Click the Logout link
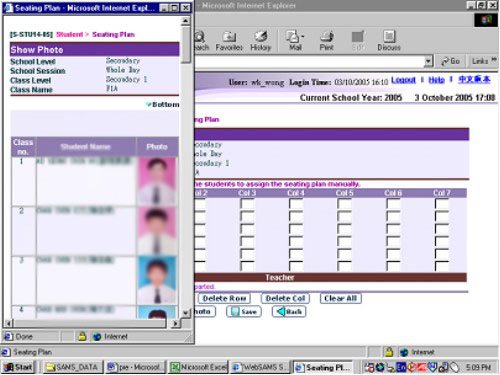 click(x=403, y=80)
